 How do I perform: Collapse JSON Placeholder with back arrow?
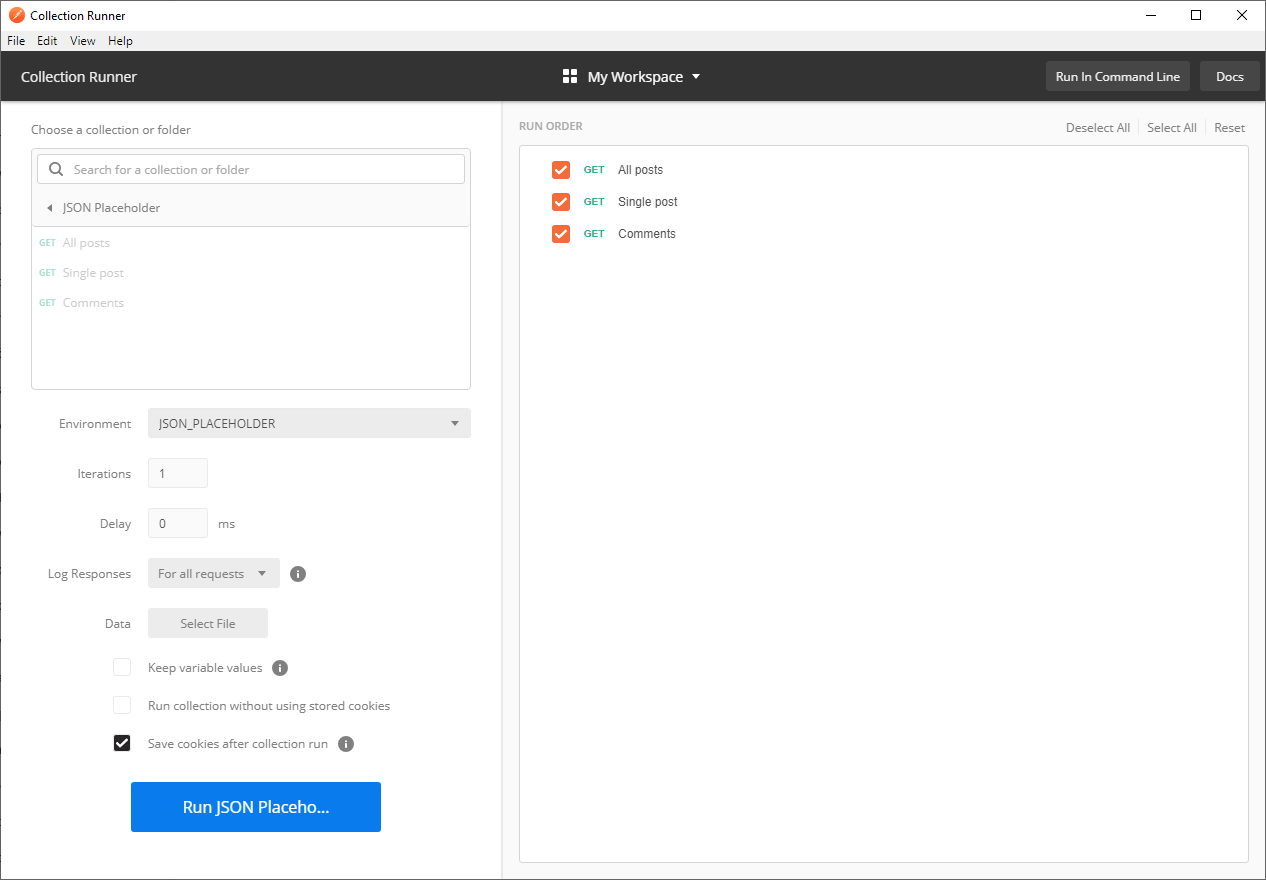[49, 208]
